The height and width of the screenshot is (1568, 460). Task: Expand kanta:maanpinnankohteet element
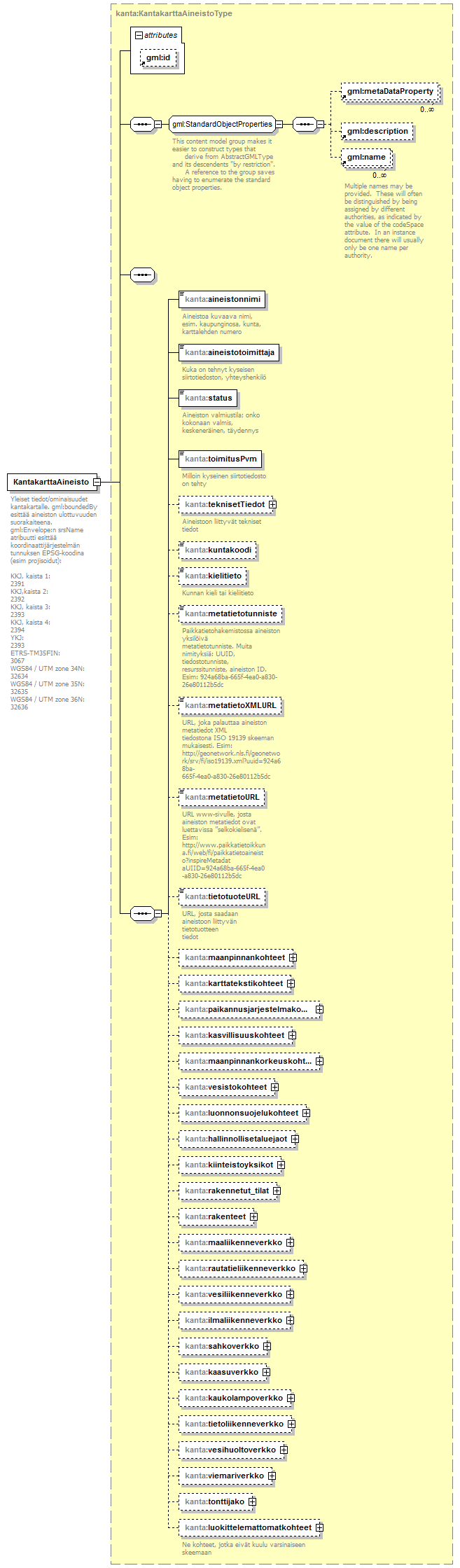point(293,957)
